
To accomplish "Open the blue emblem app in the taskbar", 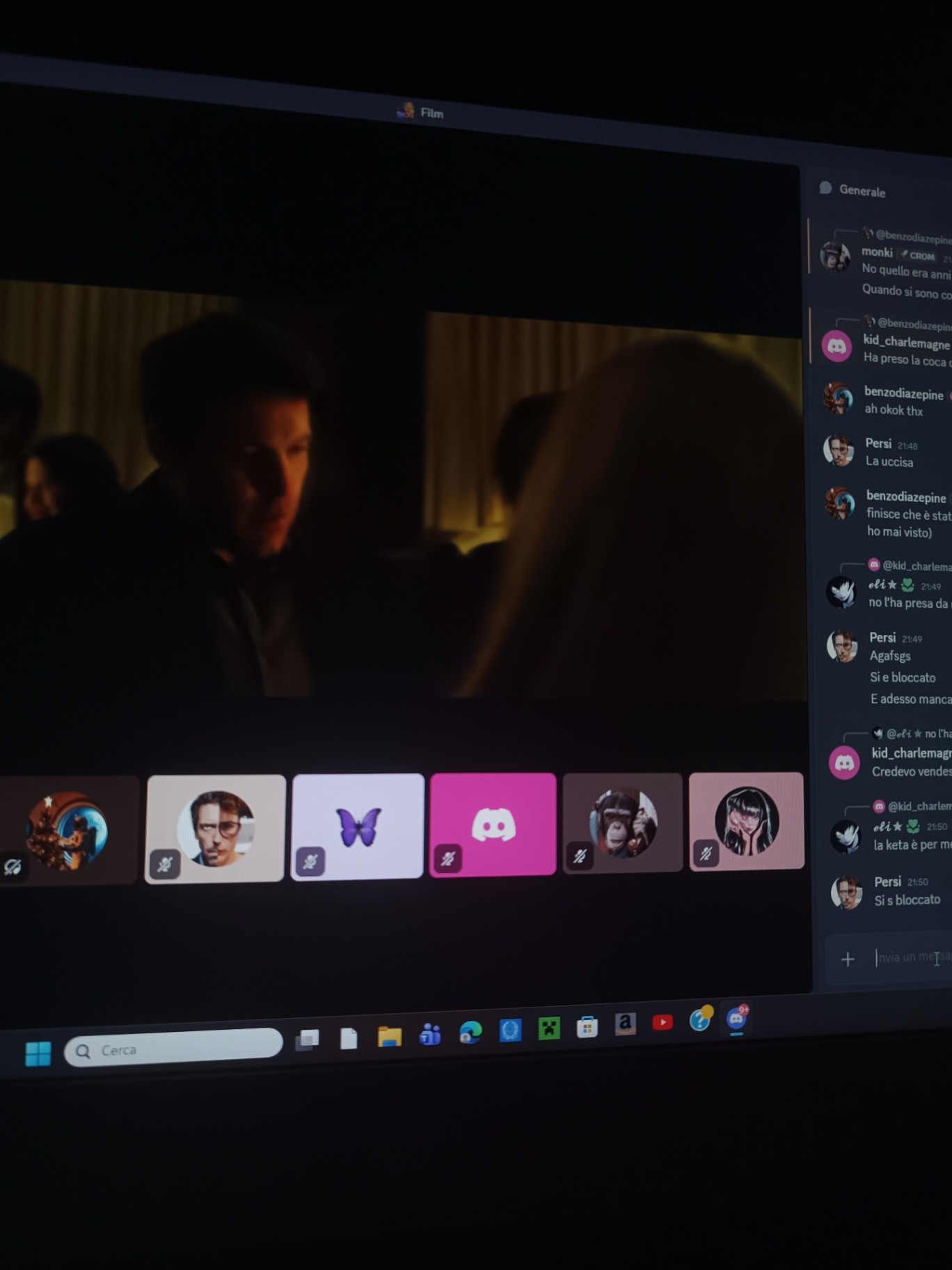I will pos(510,1030).
